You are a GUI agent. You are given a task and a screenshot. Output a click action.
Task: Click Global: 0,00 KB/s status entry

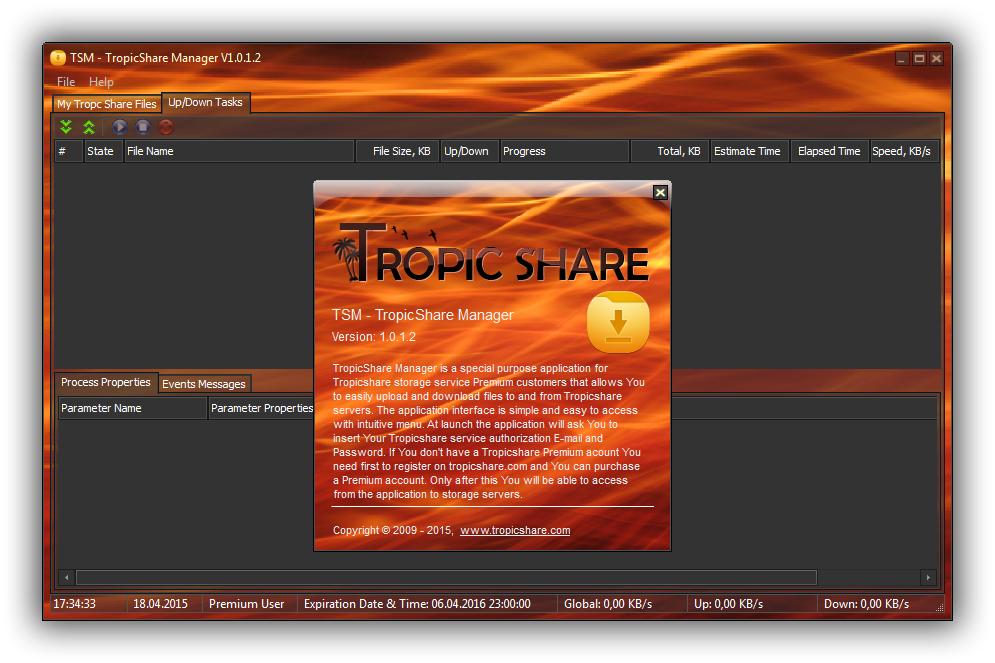tap(608, 604)
